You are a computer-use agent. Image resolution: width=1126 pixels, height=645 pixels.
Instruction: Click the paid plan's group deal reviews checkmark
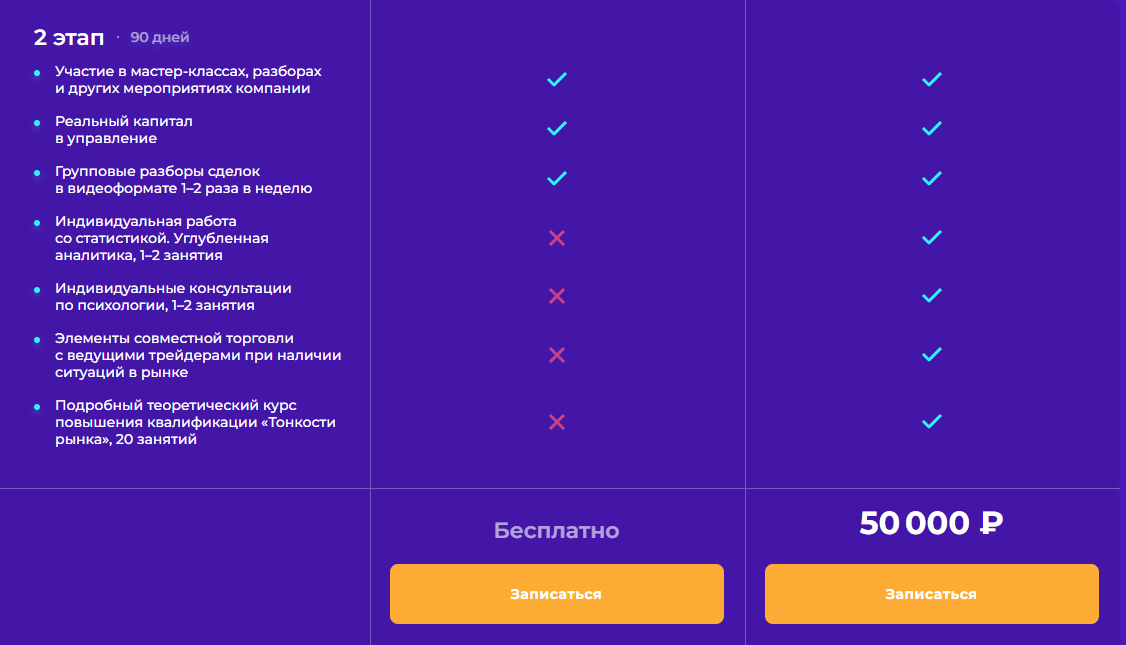pos(932,178)
